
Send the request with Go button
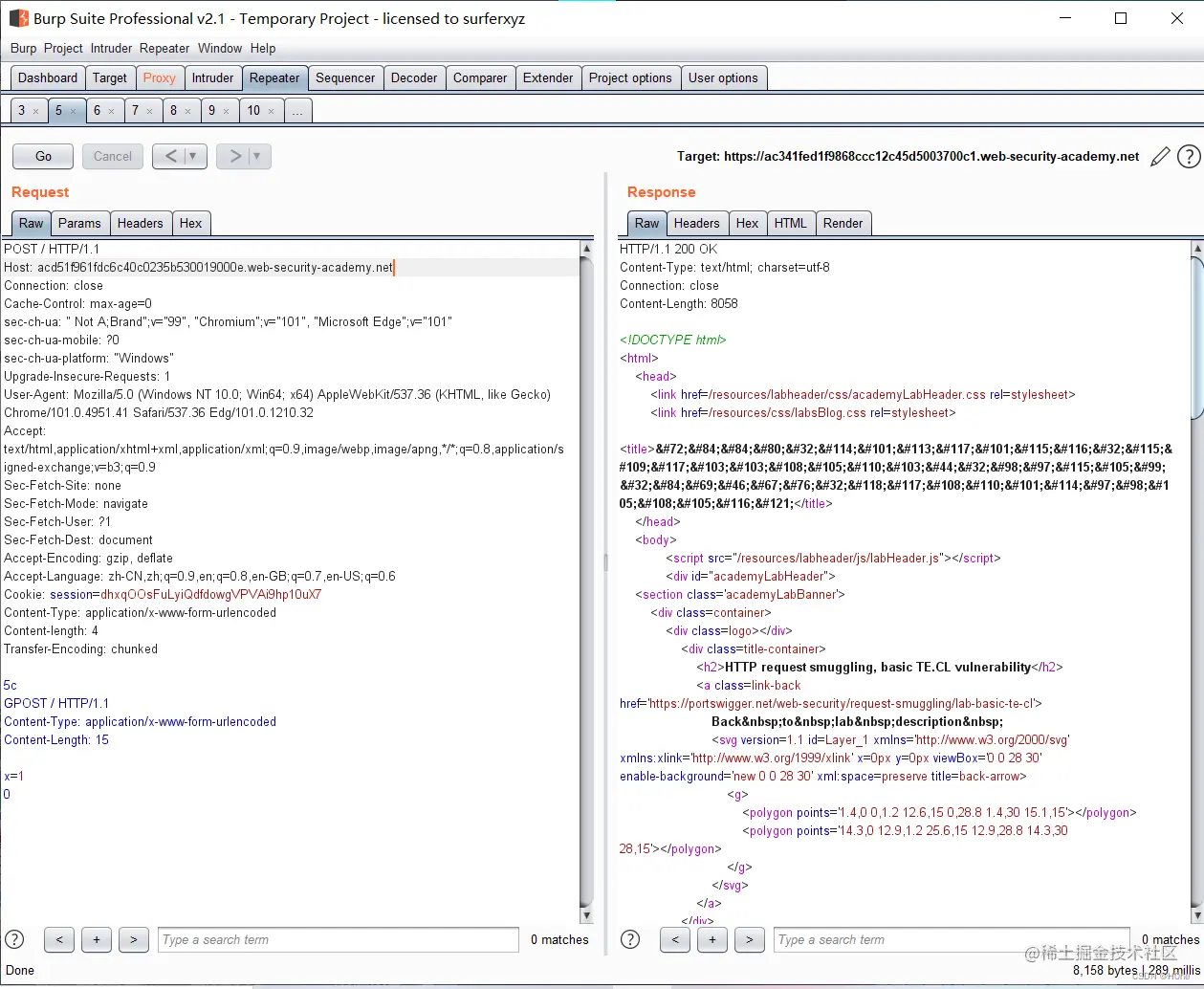tap(44, 156)
